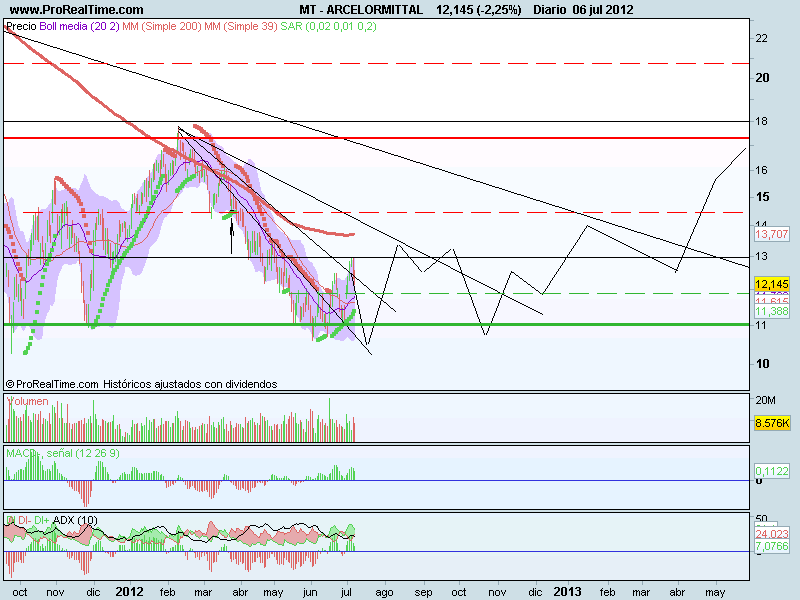Select the yellow '8.576K' volume value tag
This screenshot has height=600, width=800.
pyautogui.click(x=772, y=423)
